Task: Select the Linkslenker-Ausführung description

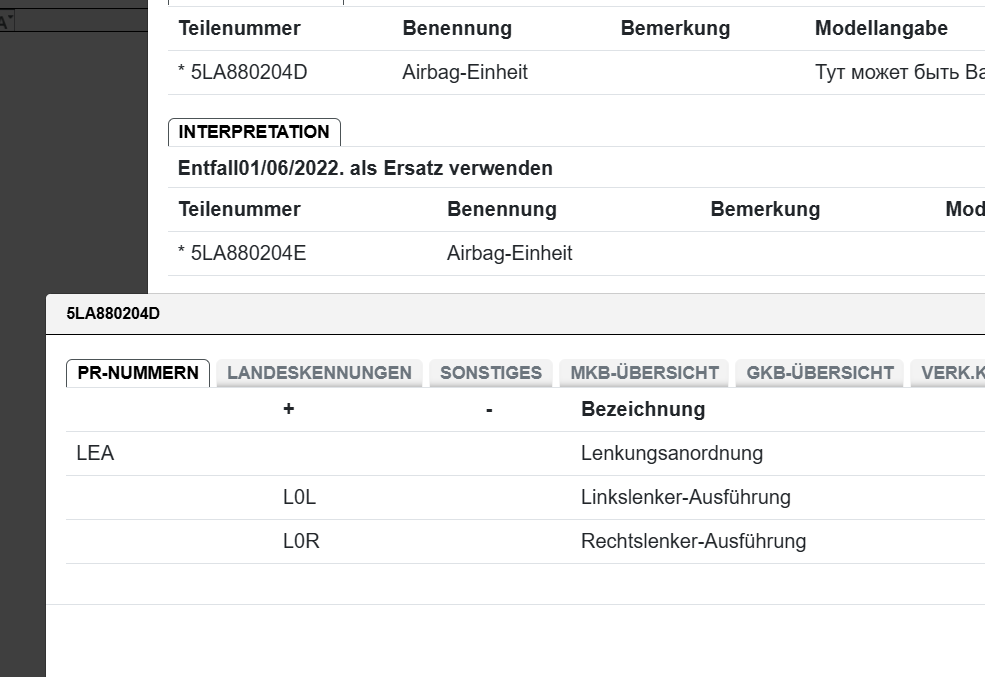Action: pyautogui.click(x=685, y=497)
